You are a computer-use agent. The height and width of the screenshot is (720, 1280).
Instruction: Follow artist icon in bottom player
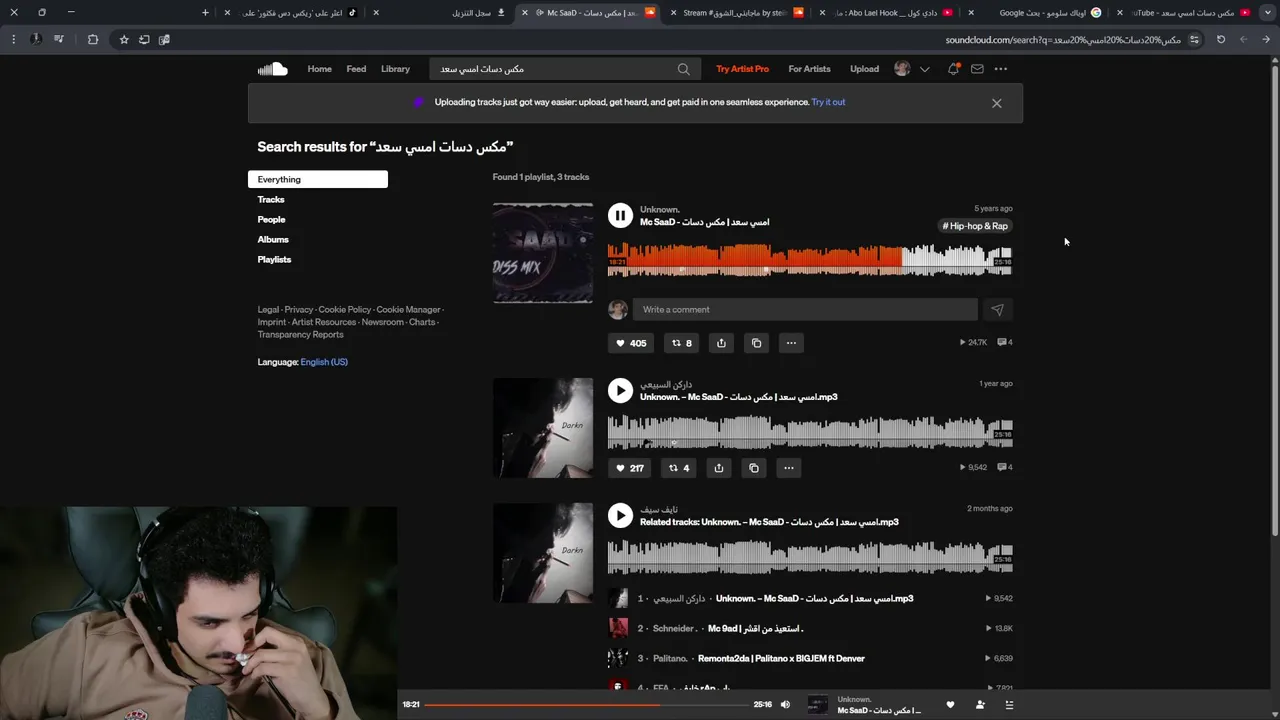point(980,705)
